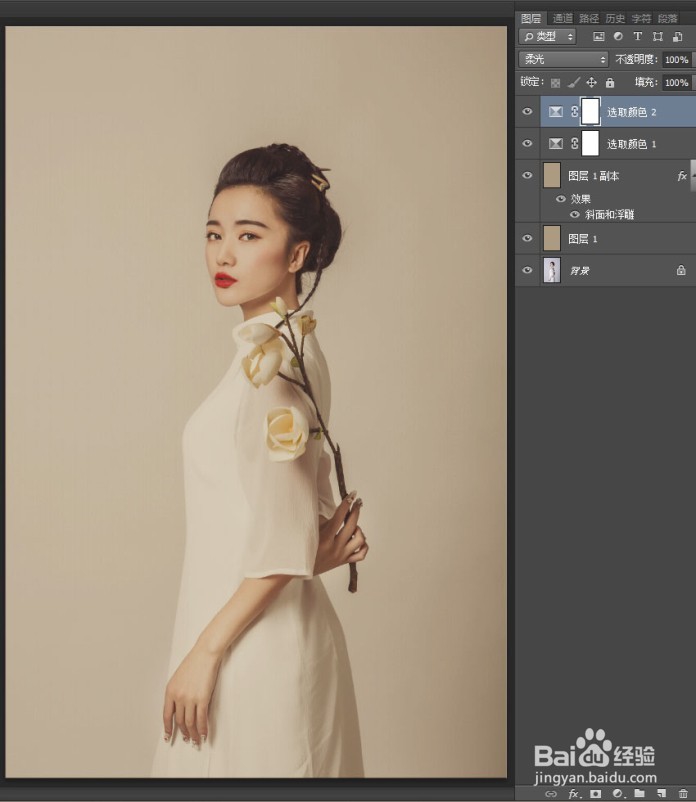Select the 图层 1 layer name
Screen dimensions: 696x802
[582, 239]
